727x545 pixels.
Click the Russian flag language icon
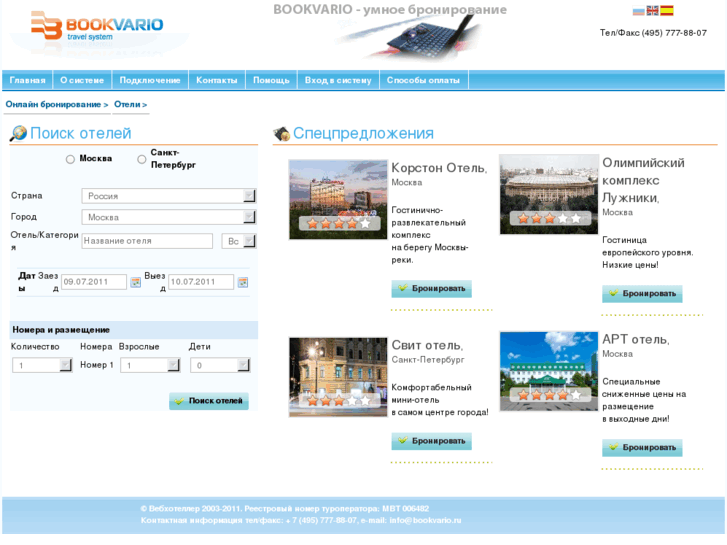(x=638, y=11)
